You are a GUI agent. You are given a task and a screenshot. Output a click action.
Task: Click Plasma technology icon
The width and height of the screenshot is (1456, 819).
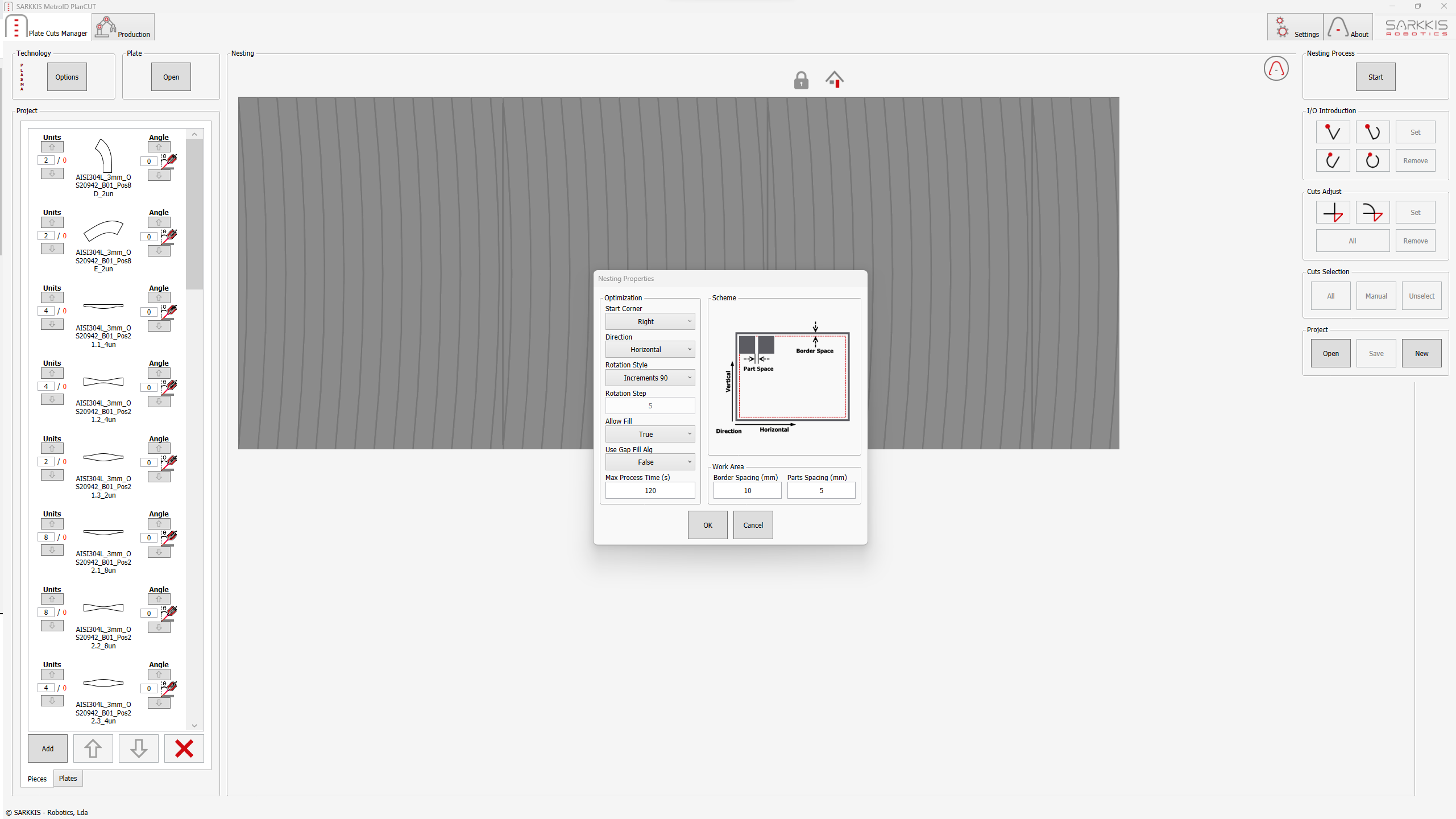[x=22, y=77]
